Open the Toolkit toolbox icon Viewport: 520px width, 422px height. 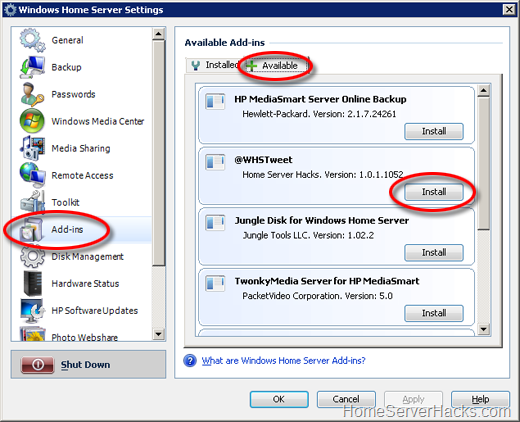pos(32,202)
